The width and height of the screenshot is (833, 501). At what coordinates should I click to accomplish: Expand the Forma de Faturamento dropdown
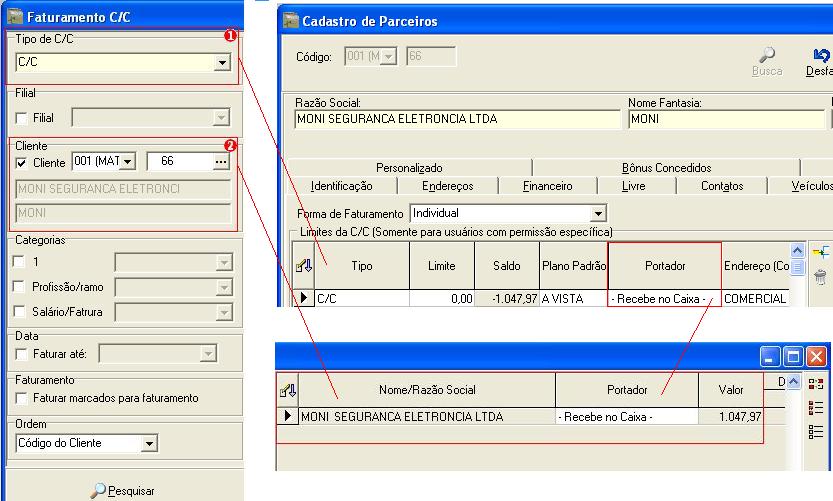click(x=598, y=214)
